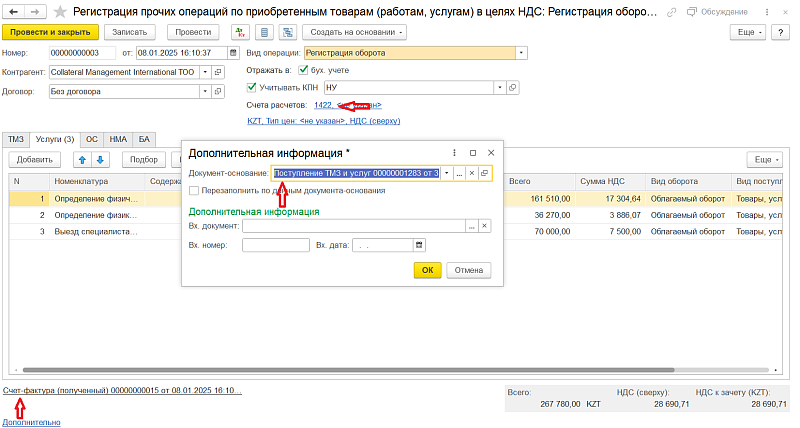800x428 pixels.
Task: Open the Договор record icon
Action: click(218, 91)
